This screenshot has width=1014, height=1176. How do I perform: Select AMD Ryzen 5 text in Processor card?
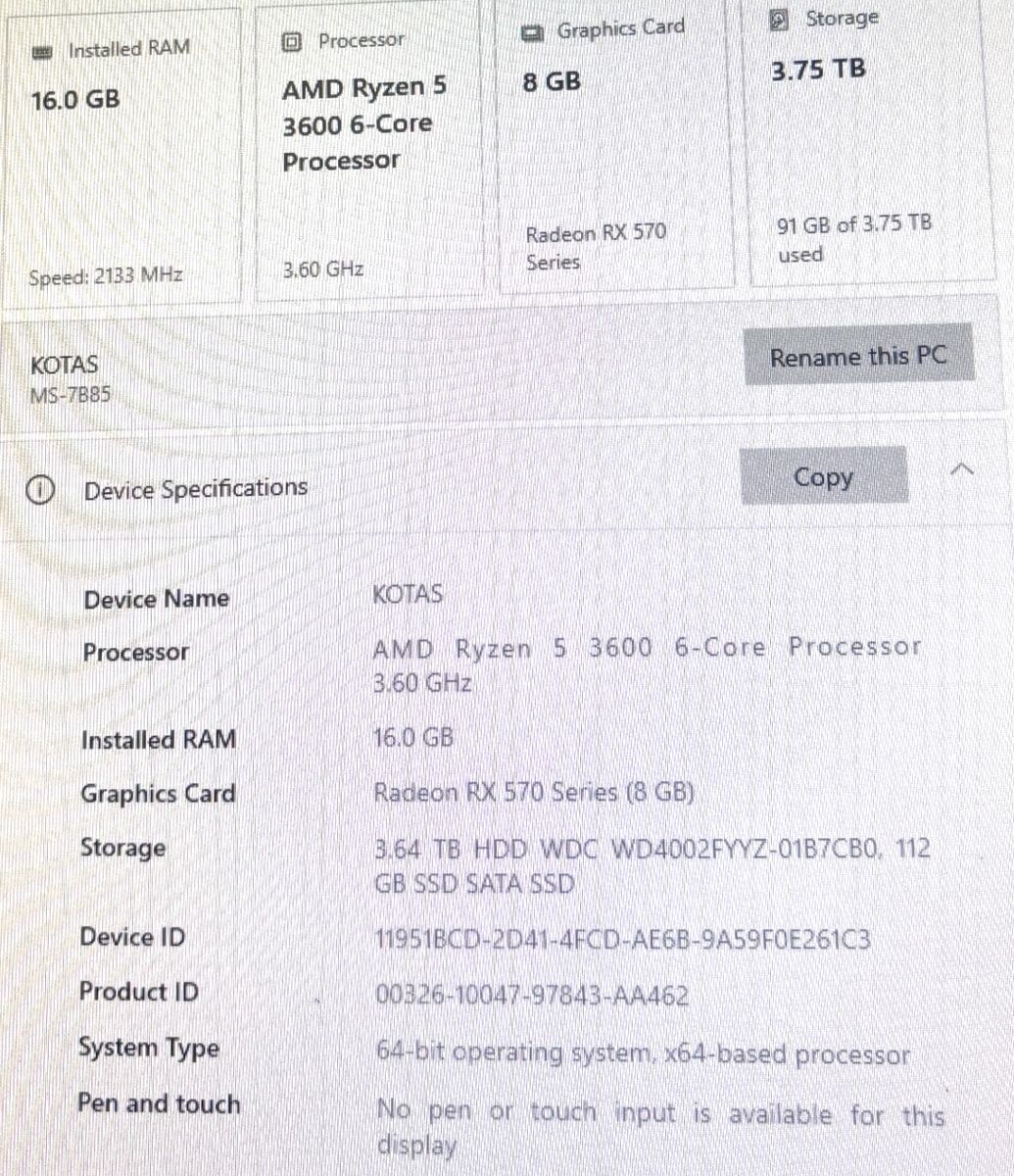(x=363, y=88)
